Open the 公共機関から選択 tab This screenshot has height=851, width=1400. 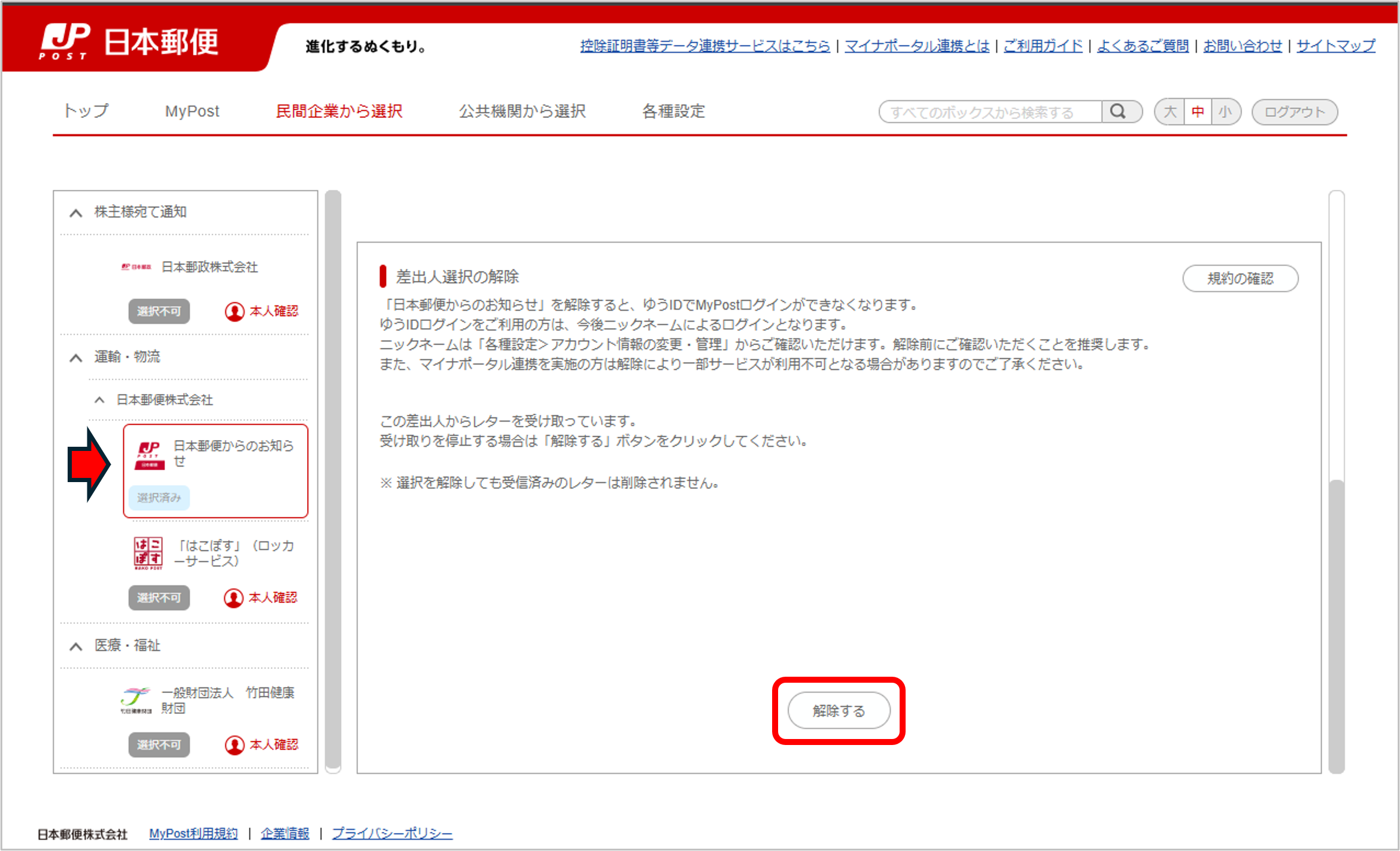coord(522,111)
